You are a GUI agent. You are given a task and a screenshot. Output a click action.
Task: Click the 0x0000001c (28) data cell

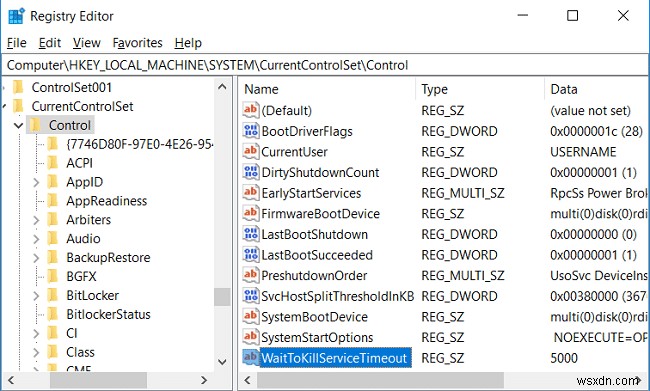click(x=597, y=131)
